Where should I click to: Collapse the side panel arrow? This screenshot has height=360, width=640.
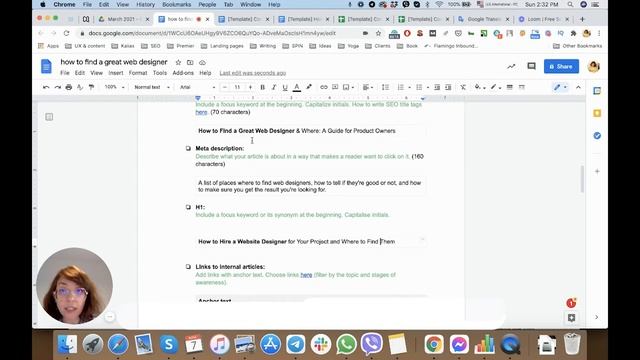pos(597,317)
